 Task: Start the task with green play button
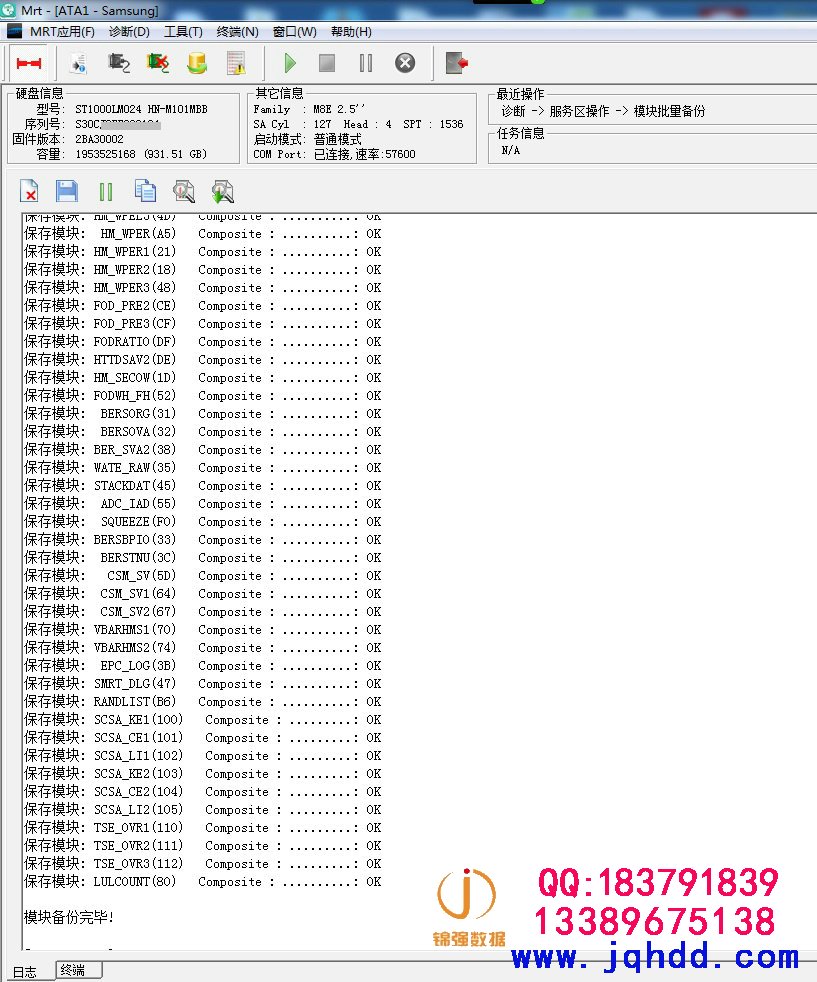coord(289,63)
